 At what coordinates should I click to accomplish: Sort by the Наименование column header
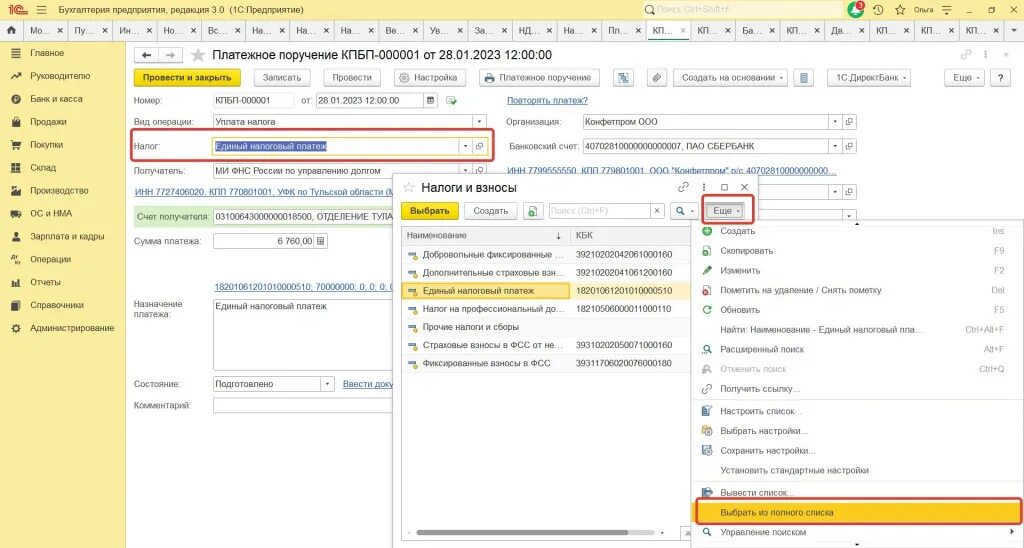pyautogui.click(x=485, y=235)
